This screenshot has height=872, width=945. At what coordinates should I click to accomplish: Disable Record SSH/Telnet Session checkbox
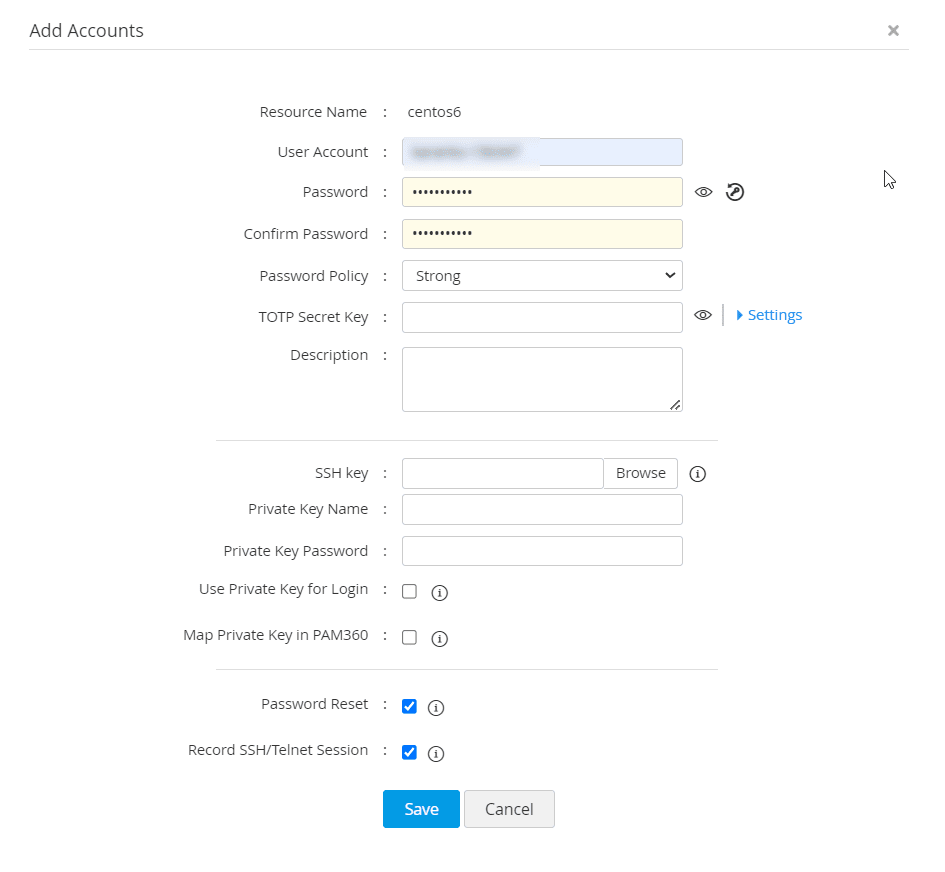click(409, 752)
